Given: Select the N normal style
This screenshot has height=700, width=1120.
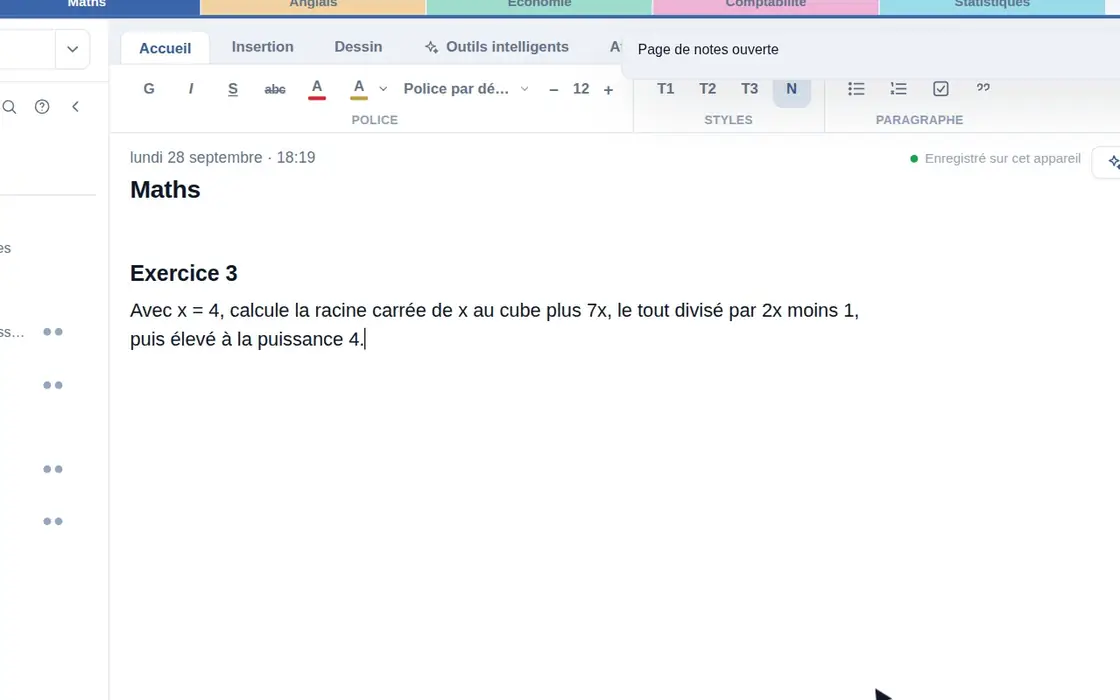Looking at the screenshot, I should 791,89.
